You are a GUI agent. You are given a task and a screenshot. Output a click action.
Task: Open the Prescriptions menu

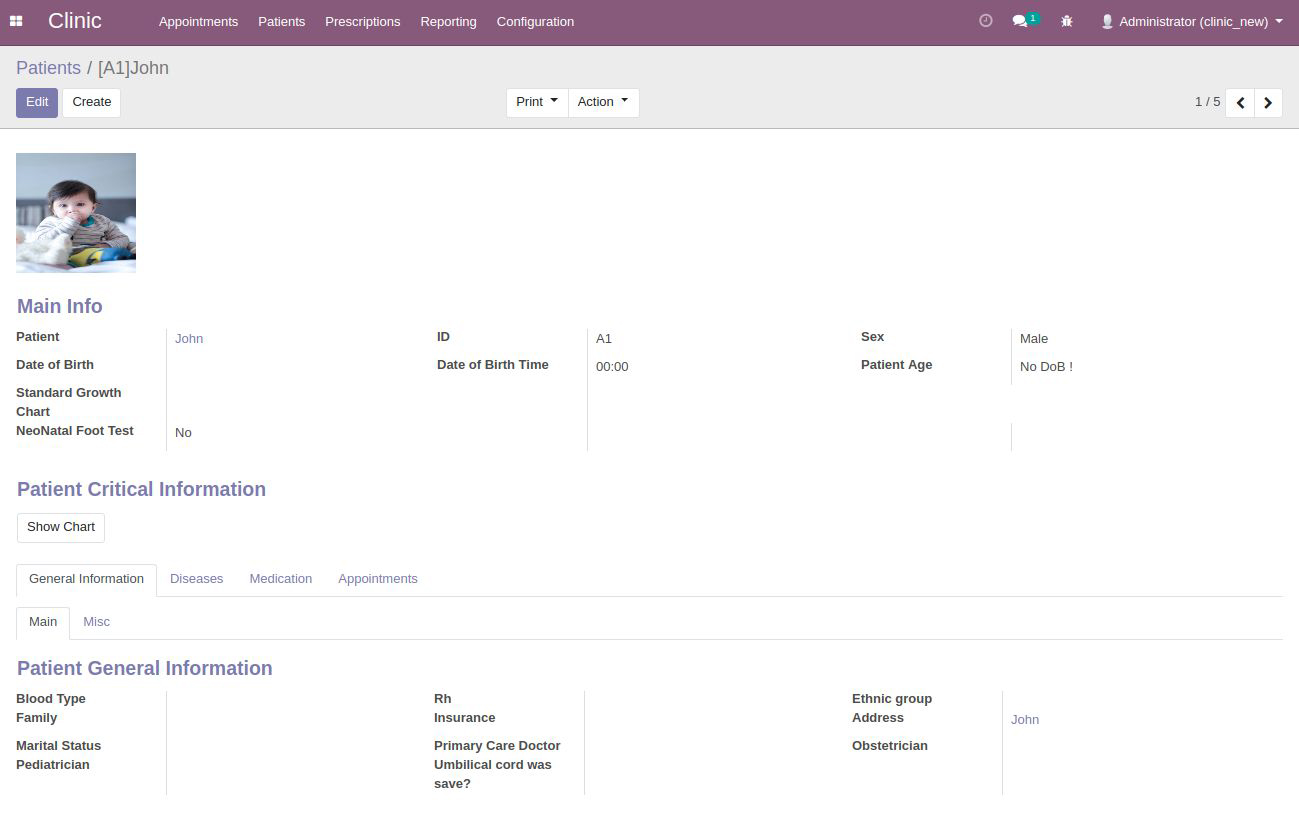pyautogui.click(x=362, y=21)
